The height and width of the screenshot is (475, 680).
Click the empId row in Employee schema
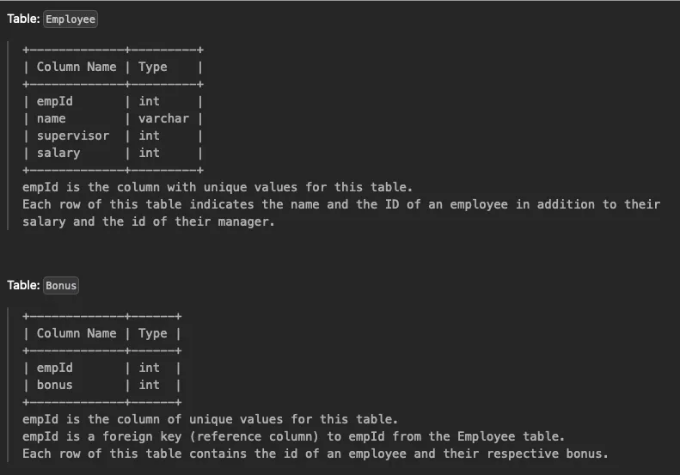tap(113, 101)
